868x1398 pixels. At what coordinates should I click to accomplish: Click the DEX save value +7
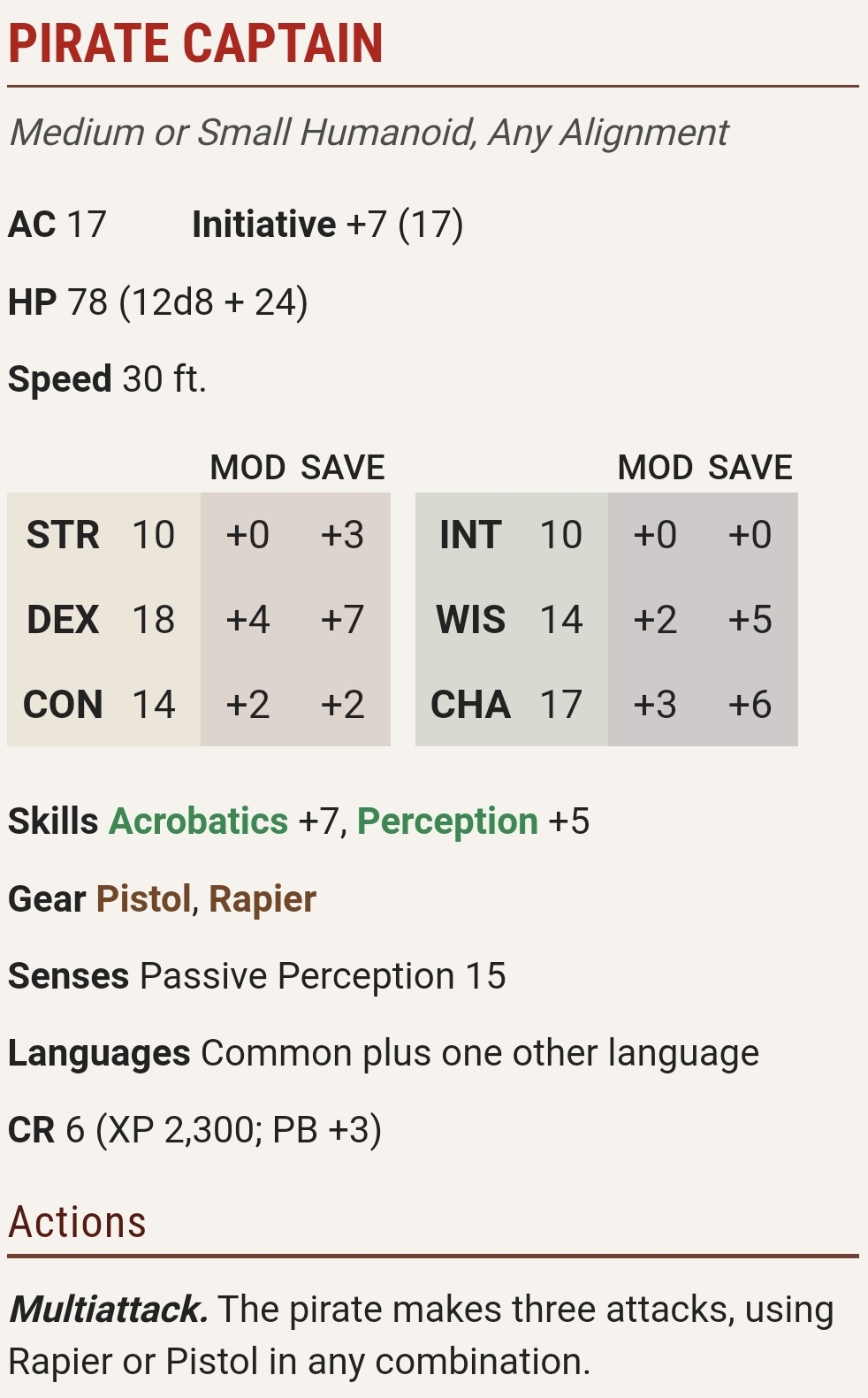click(x=342, y=620)
